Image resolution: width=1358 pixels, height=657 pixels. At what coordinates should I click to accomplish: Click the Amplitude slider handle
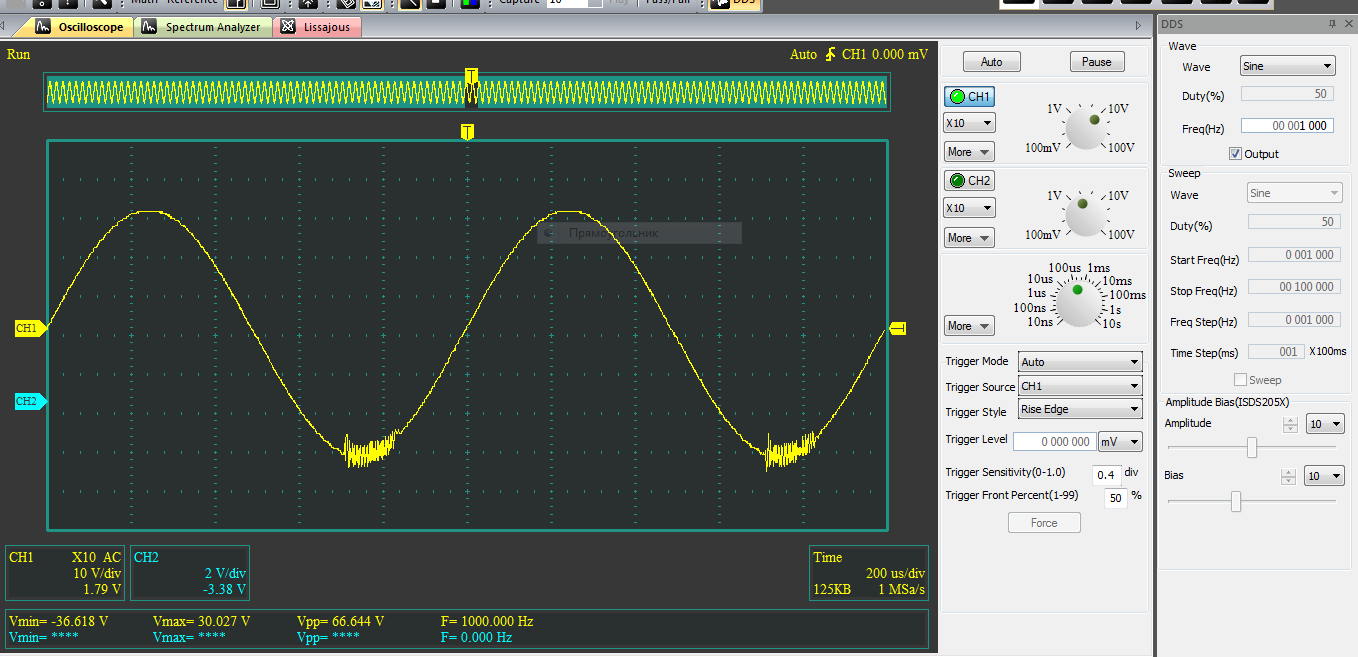click(1252, 448)
